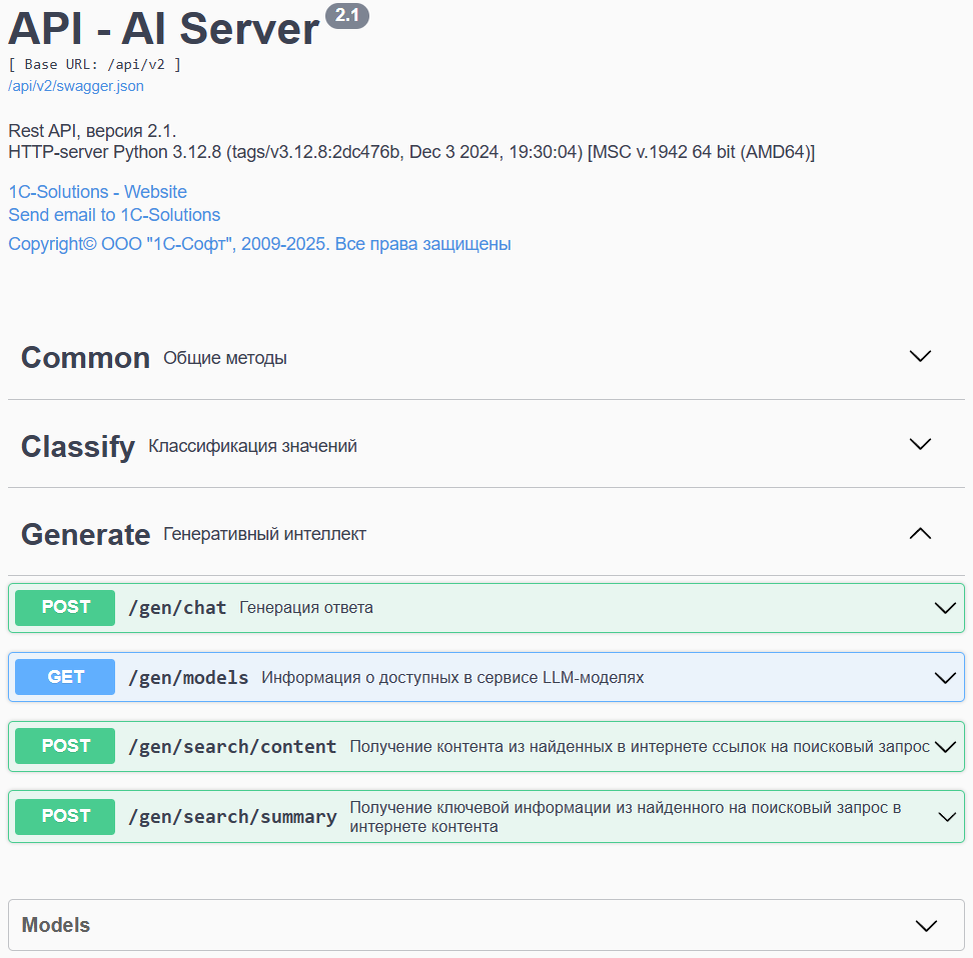Expand the /gen/models endpoint arrow

click(944, 678)
